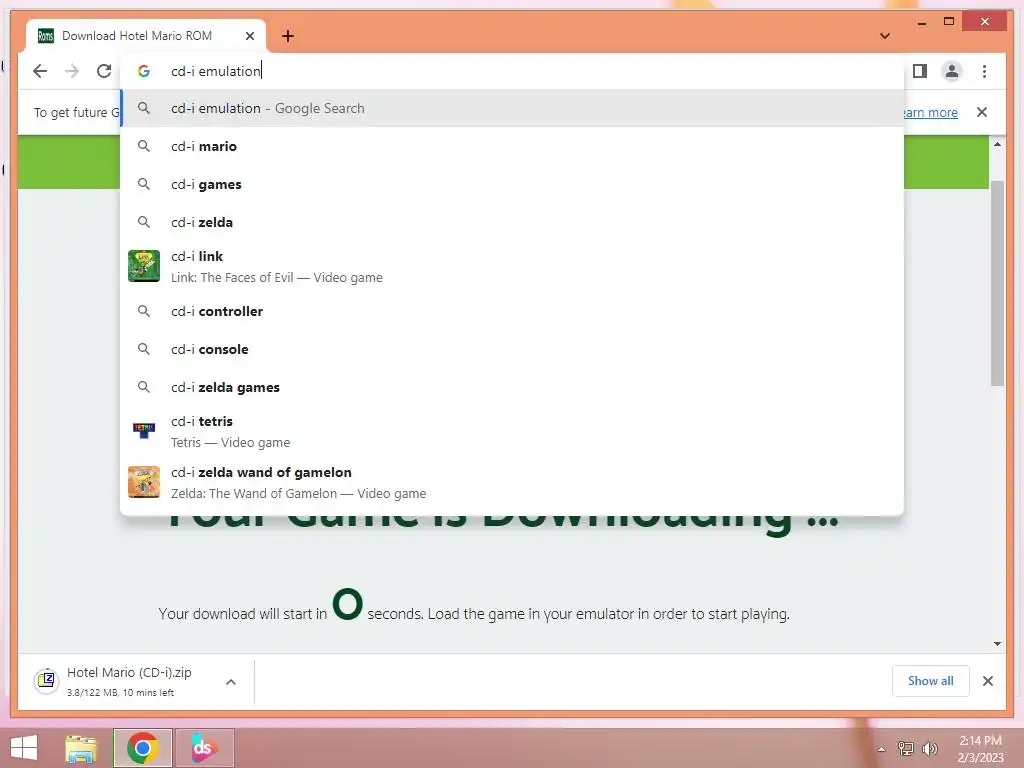Select 'cd-i emulation - Google Search' suggestion
The width and height of the screenshot is (1024, 768).
pos(512,108)
